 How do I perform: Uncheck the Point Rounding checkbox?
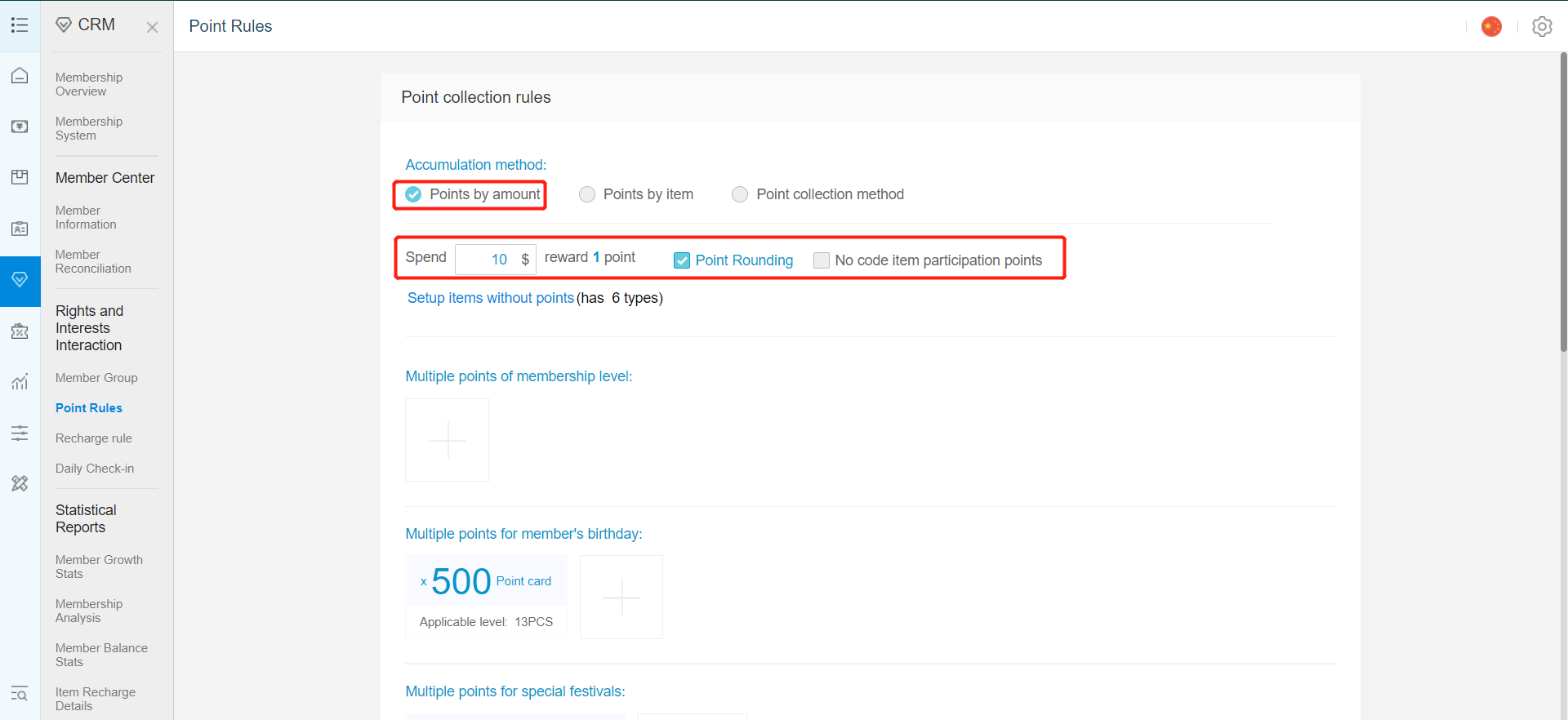point(682,260)
